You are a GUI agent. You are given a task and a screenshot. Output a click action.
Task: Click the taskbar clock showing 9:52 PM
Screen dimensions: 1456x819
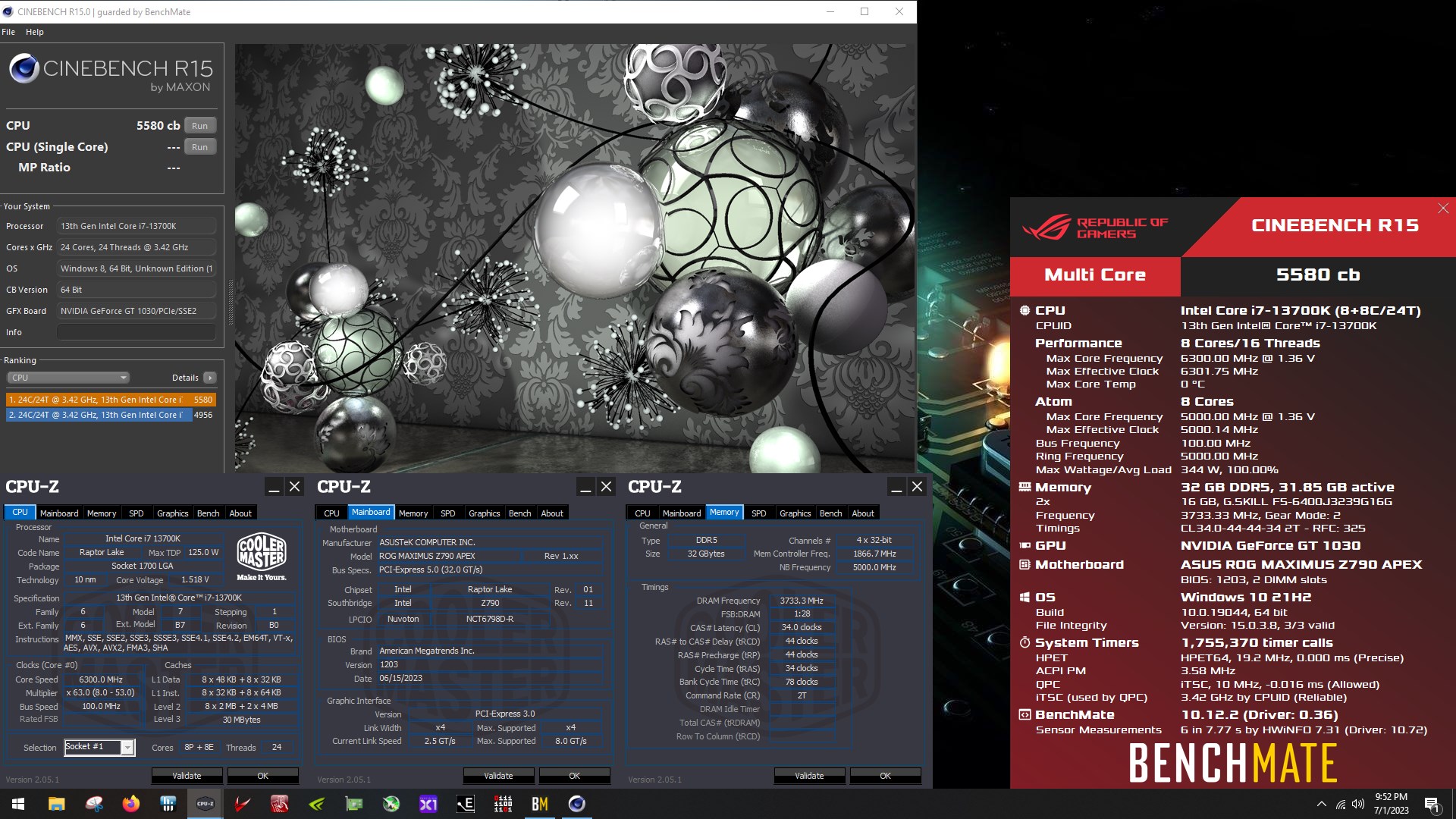[x=1391, y=804]
